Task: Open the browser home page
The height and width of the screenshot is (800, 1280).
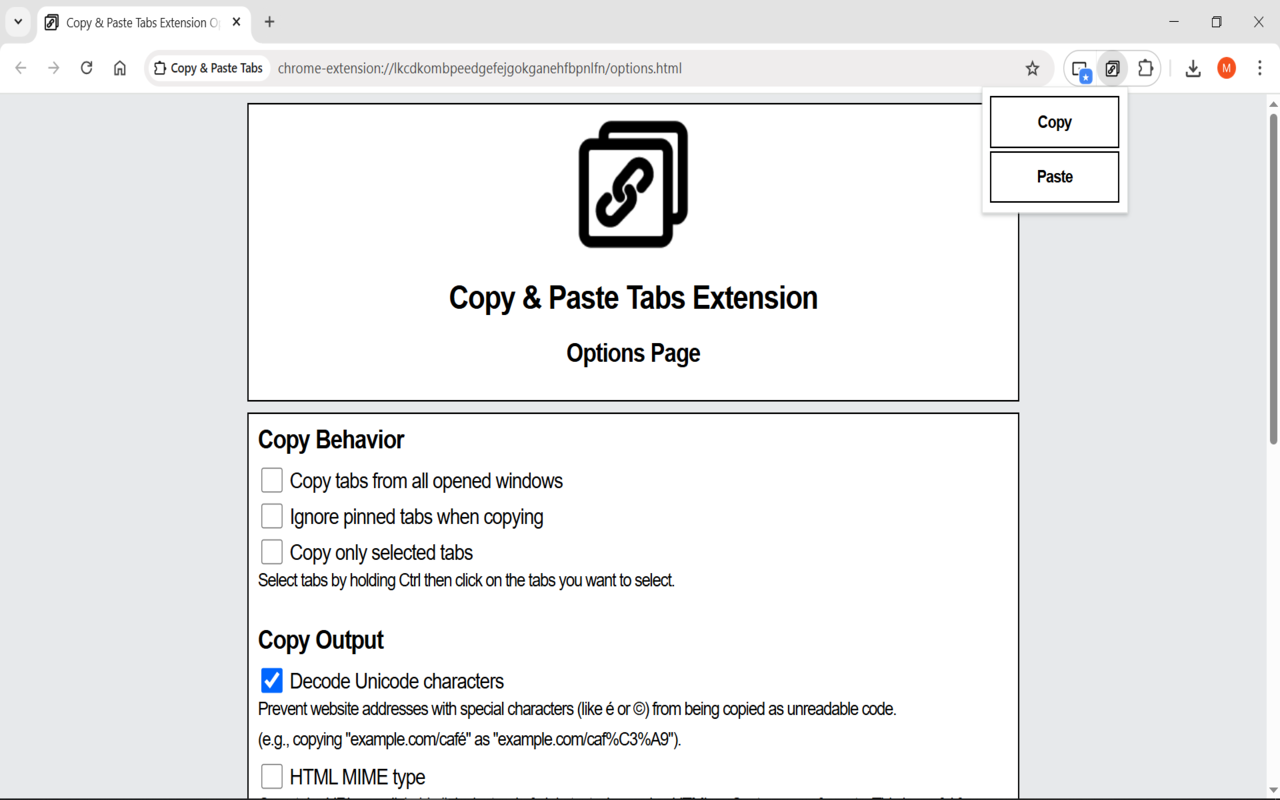Action: 120,68
